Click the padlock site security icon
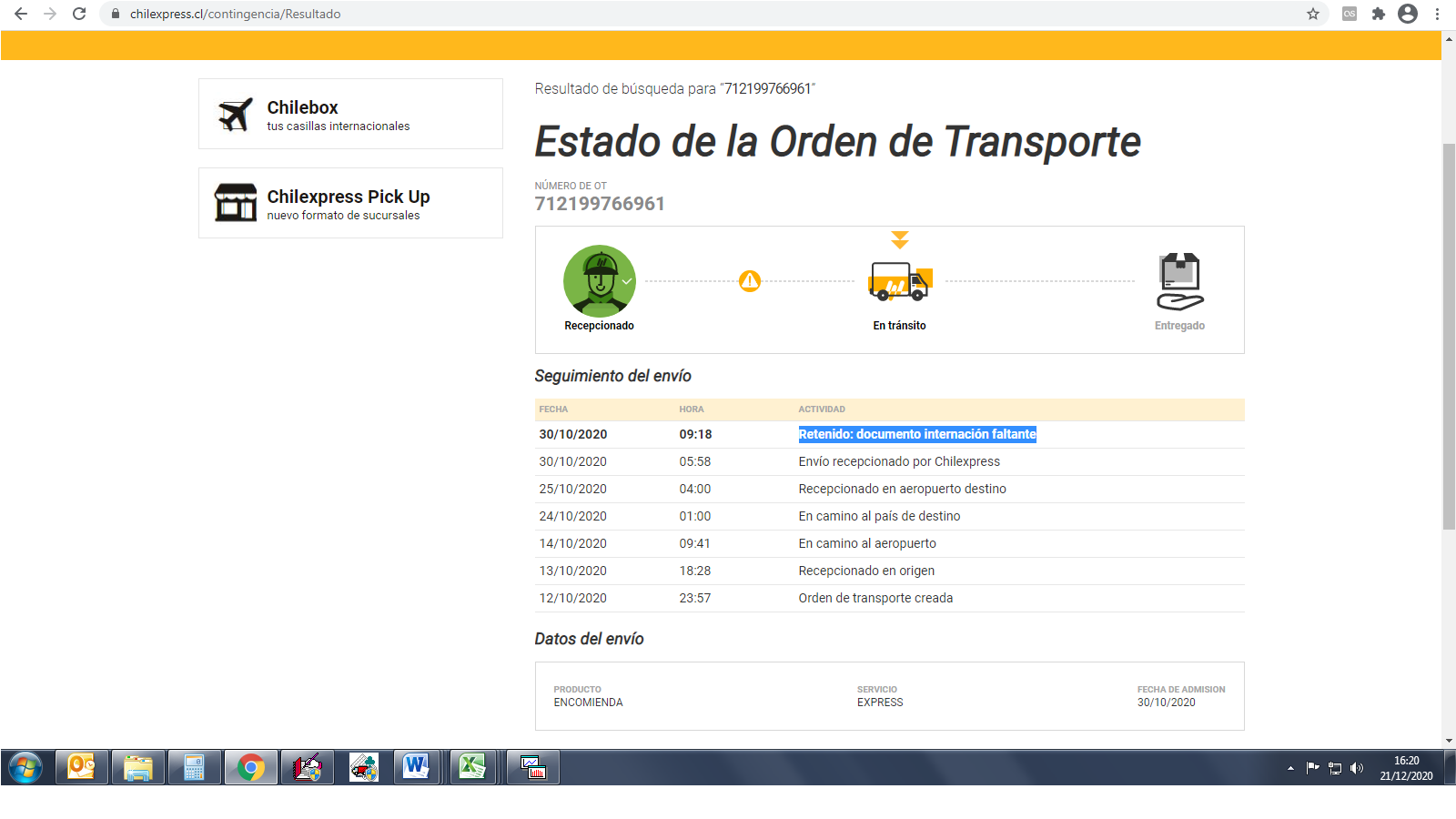The width and height of the screenshot is (1456, 819). 116,14
